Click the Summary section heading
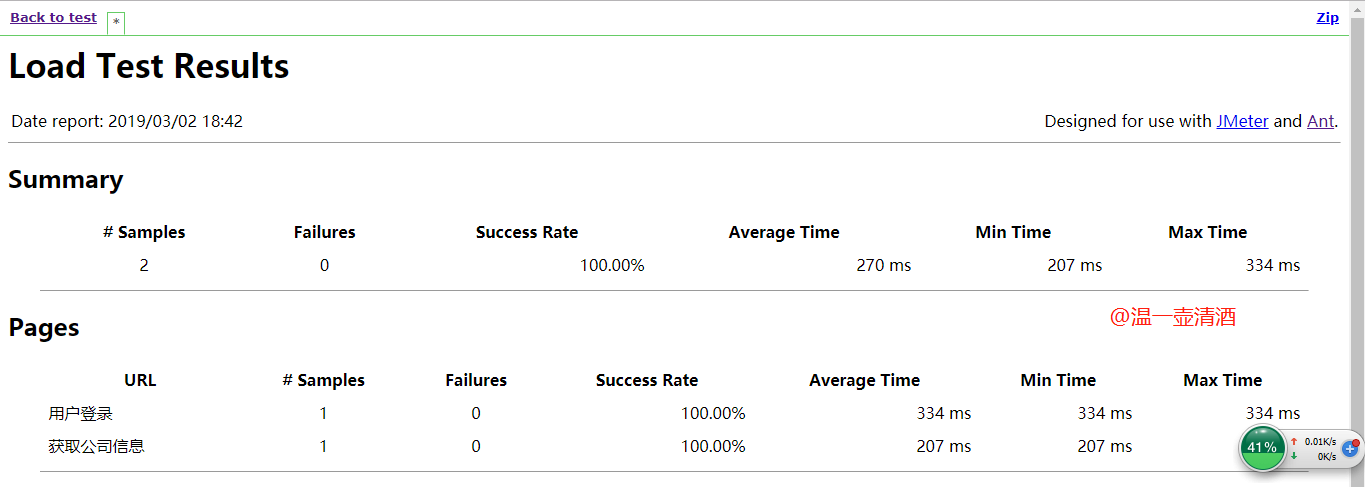This screenshot has width=1365, height=487. click(66, 180)
